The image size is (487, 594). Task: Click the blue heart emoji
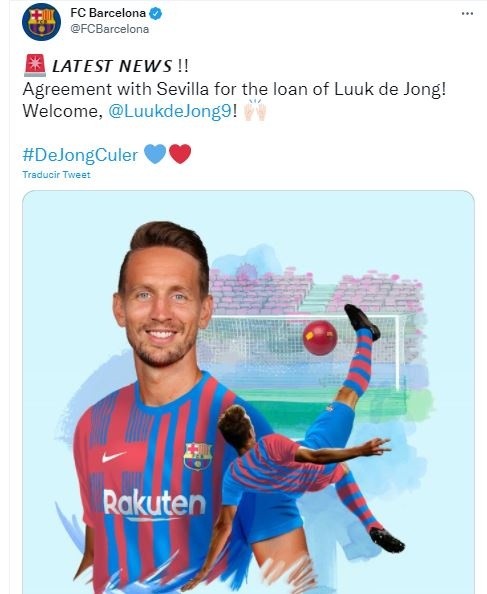click(155, 154)
